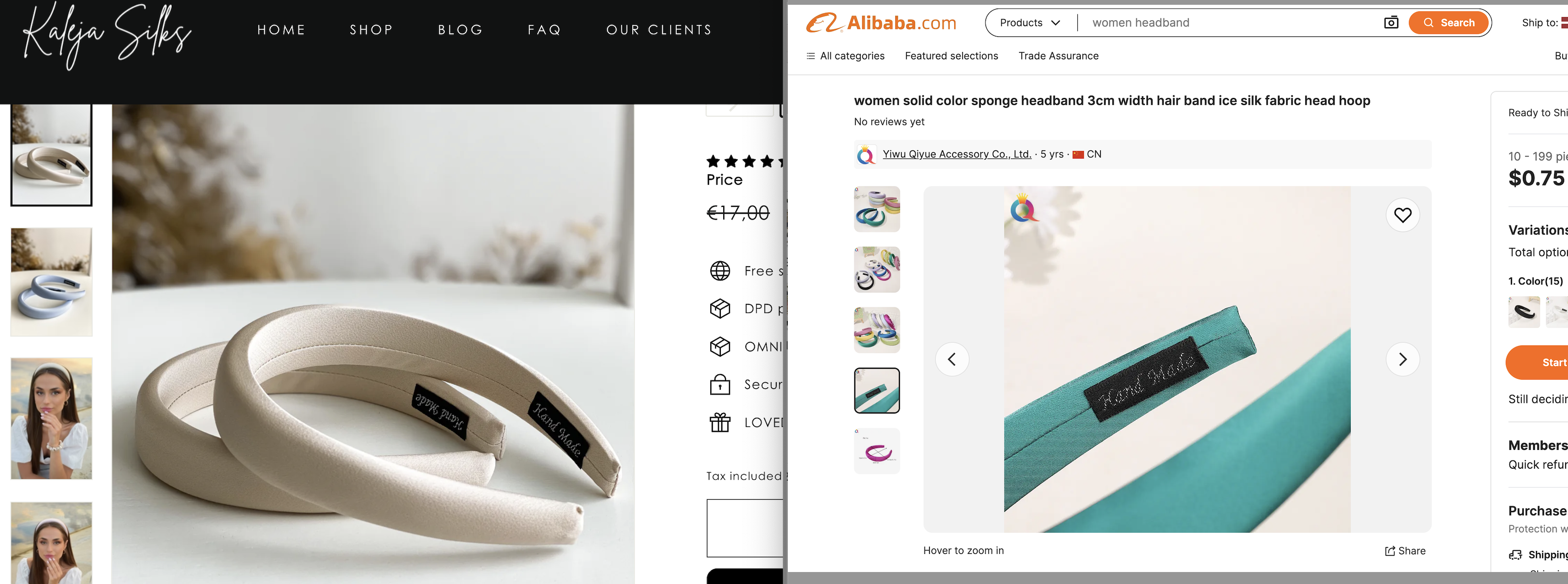The image size is (1568, 584).
Task: Select blue headband thumbnail on Kaleja Silks
Action: click(x=52, y=282)
